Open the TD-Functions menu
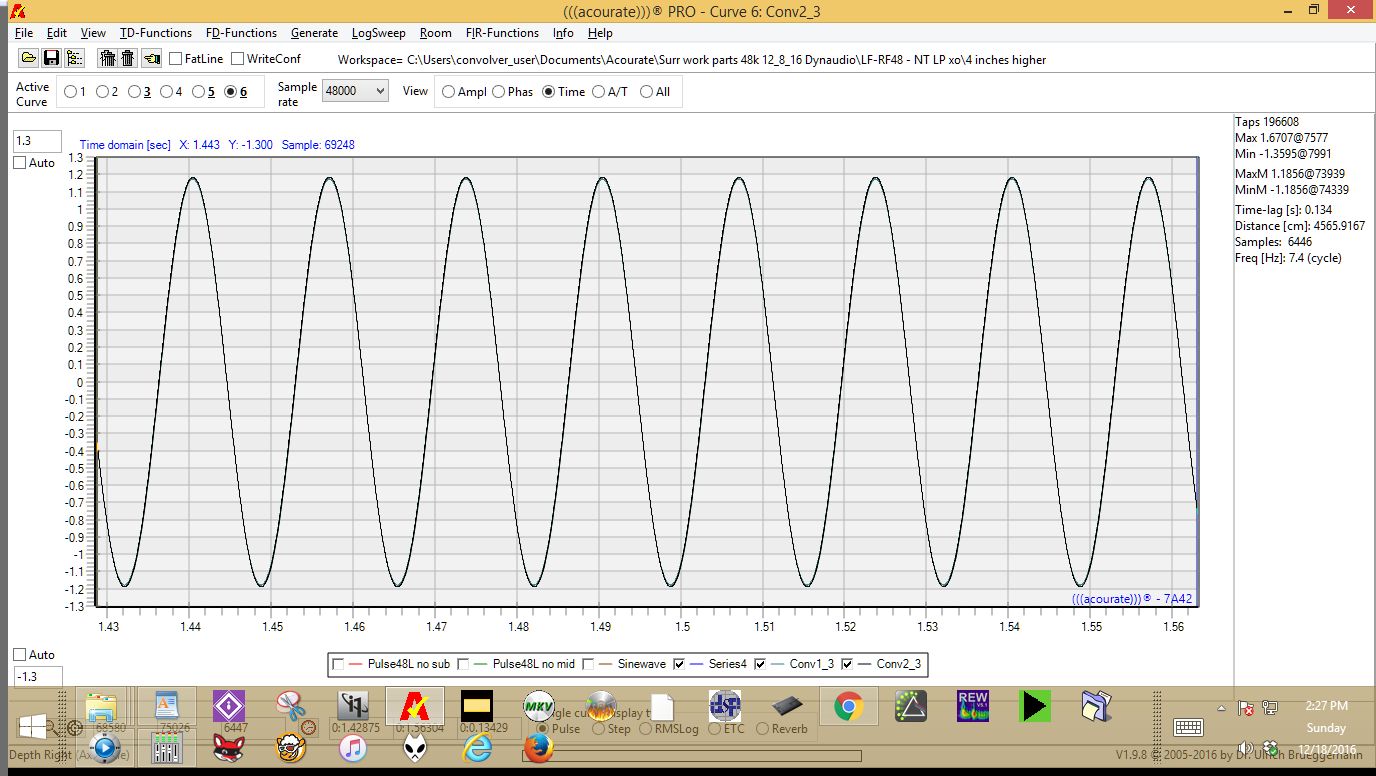The width and height of the screenshot is (1376, 776). (x=155, y=33)
